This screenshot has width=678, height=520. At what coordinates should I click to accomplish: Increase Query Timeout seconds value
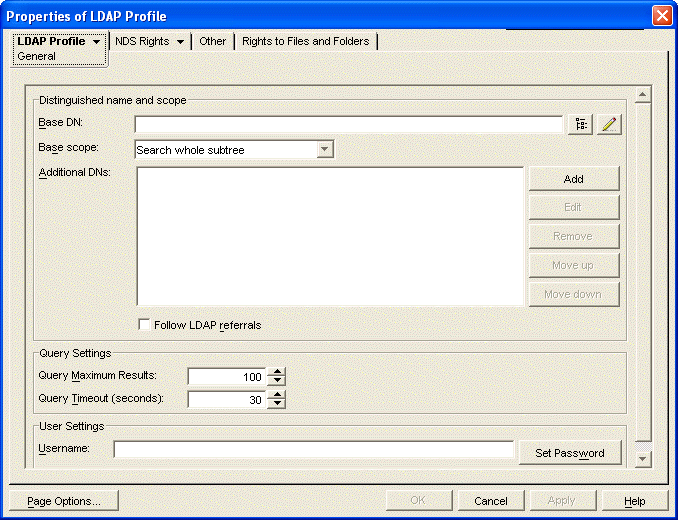coord(276,395)
